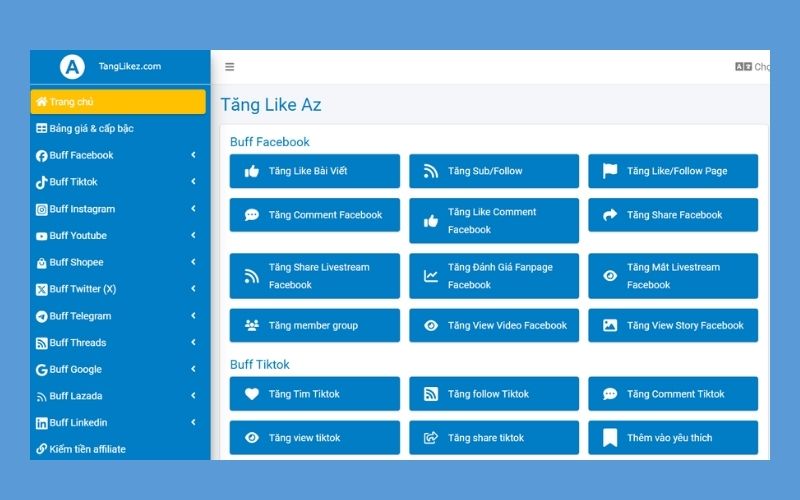The image size is (800, 500).
Task: Click the eye icon on Tăng View Video Facebook
Action: click(x=431, y=326)
